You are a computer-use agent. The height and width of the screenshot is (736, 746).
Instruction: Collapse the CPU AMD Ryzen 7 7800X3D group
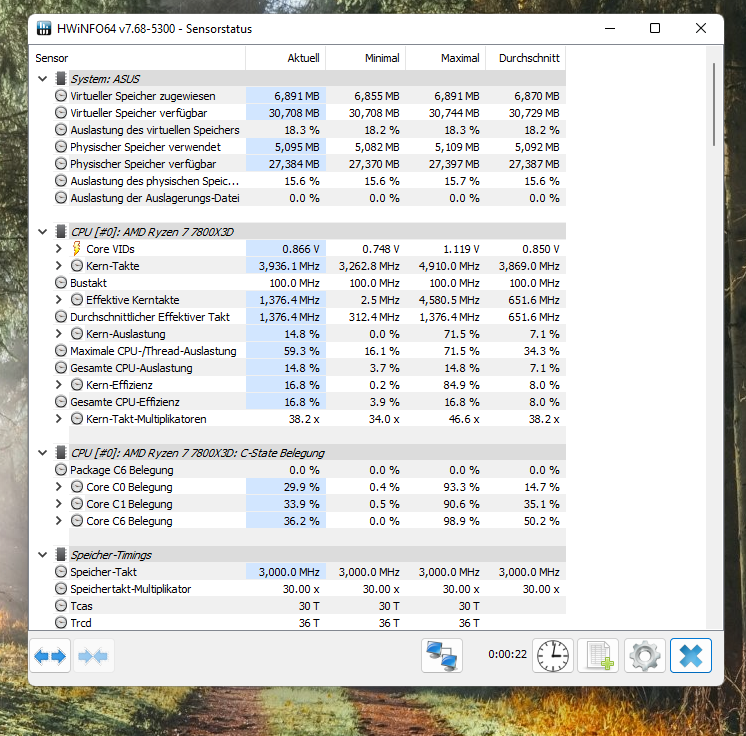tap(43, 232)
